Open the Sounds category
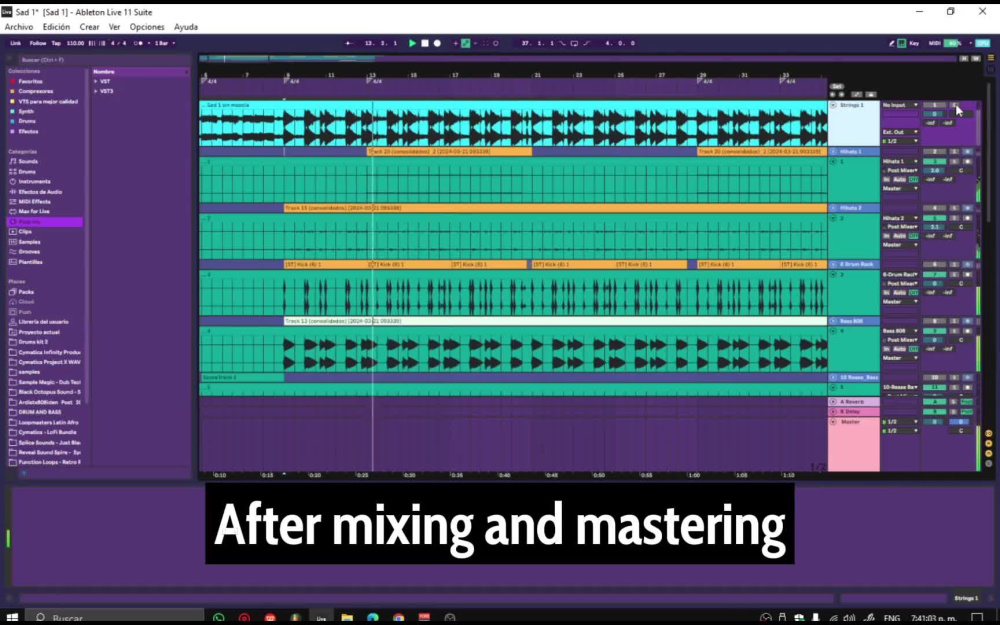 click(27, 161)
